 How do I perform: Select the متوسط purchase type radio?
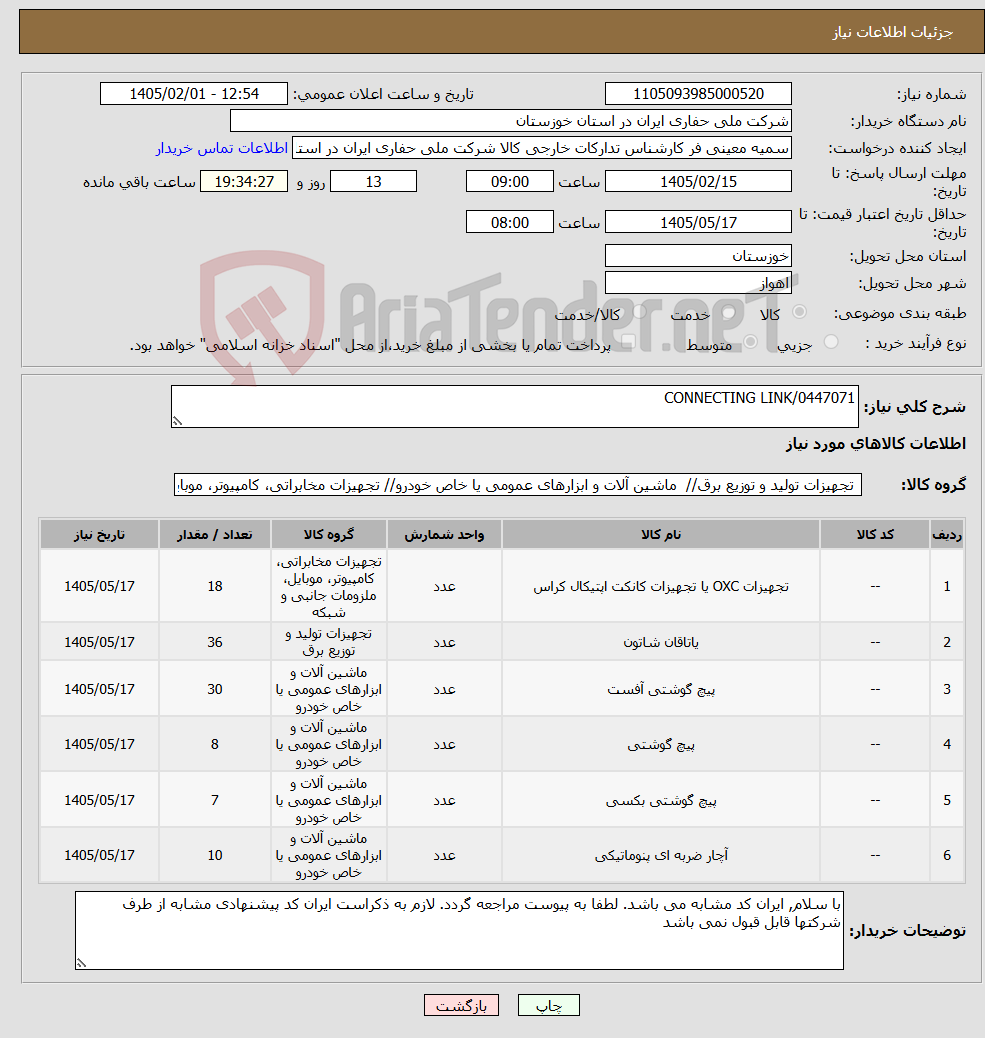click(751, 342)
